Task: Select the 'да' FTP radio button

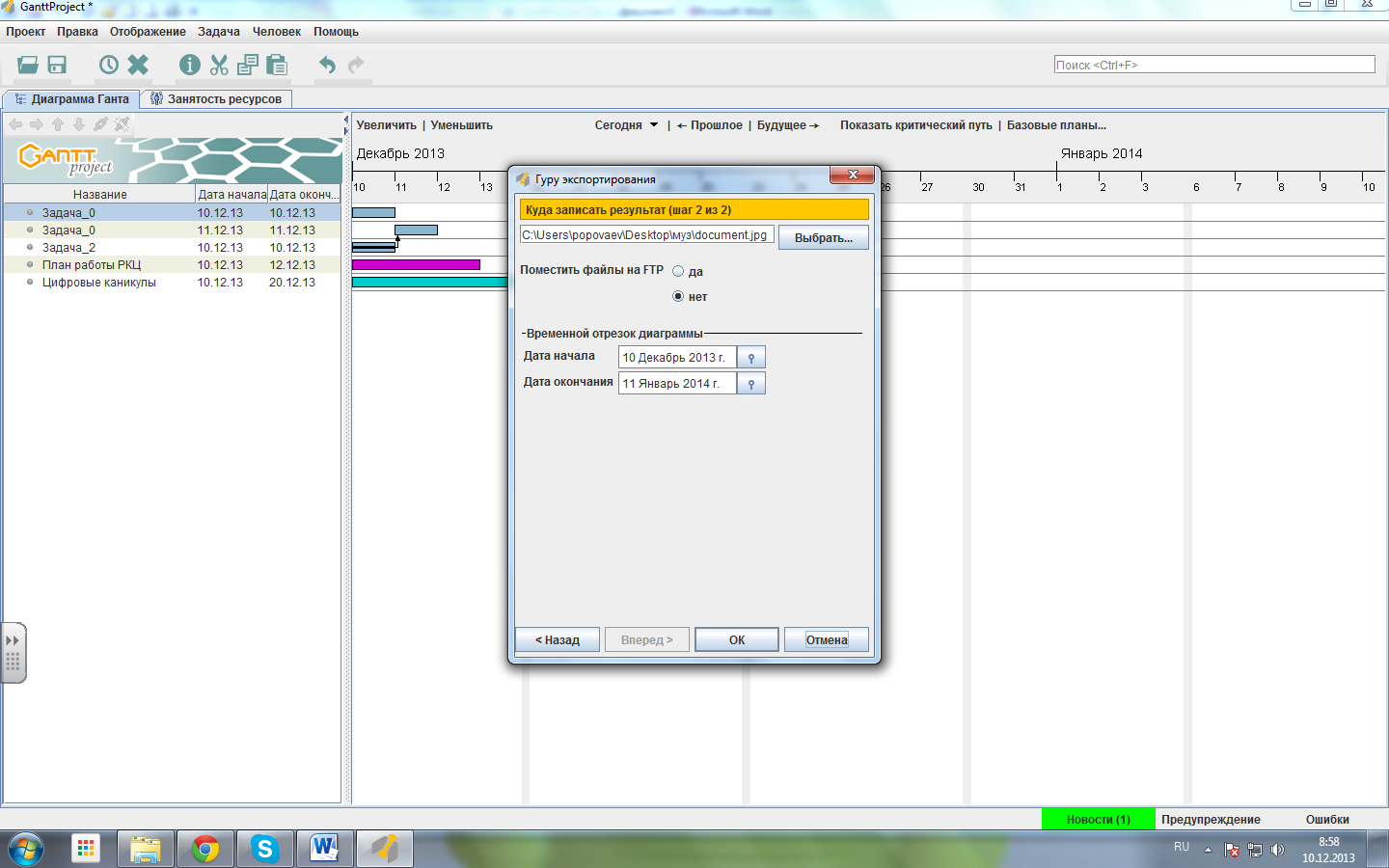Action: [678, 271]
